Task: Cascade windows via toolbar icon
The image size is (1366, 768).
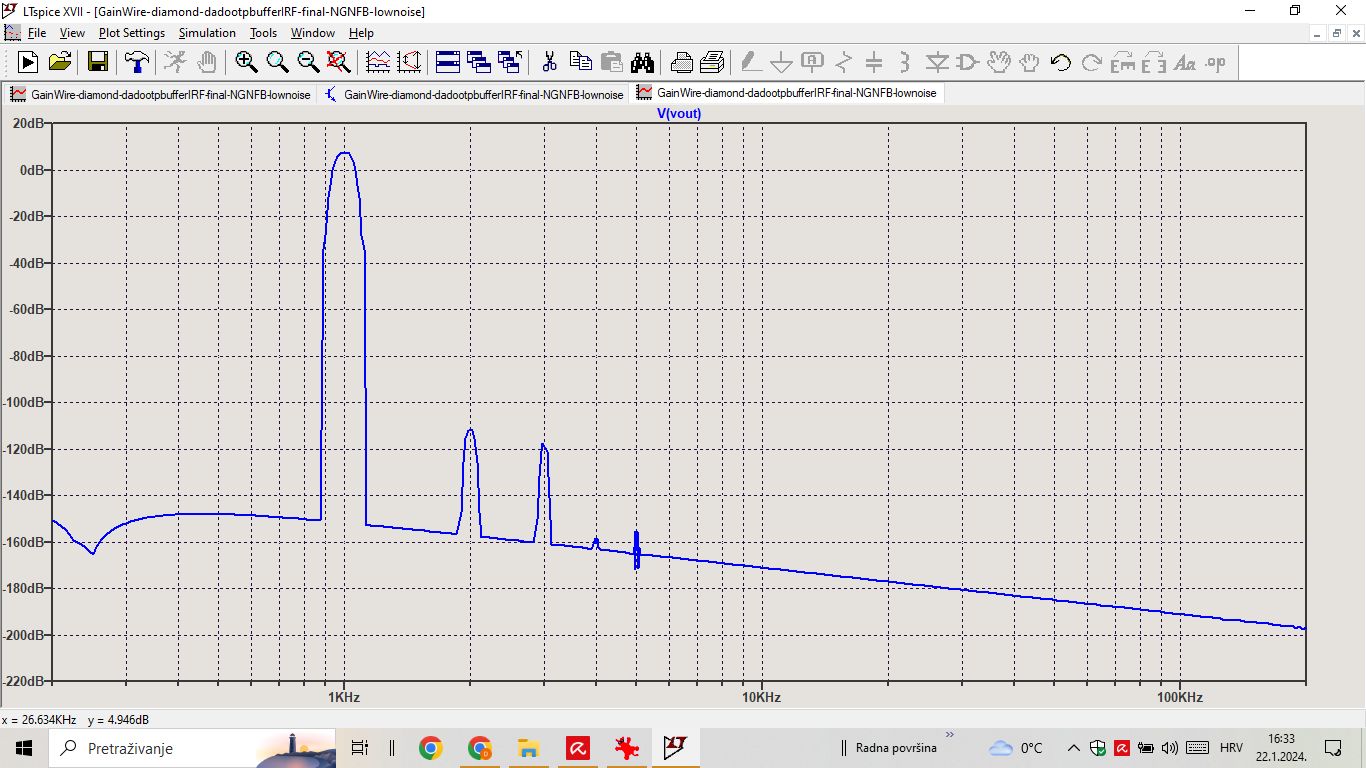Action: [x=479, y=62]
